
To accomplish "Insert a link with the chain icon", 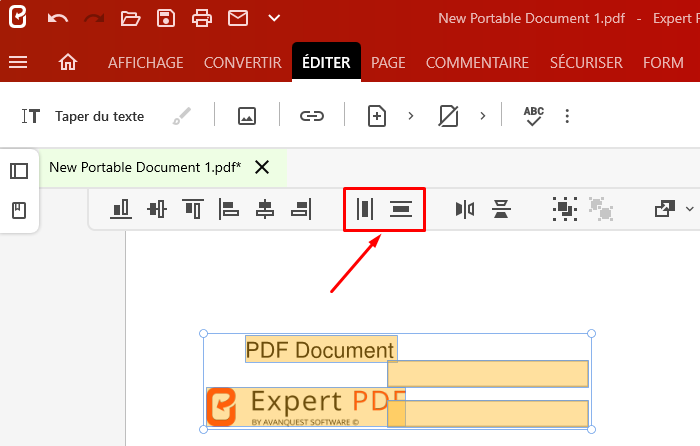I will (x=312, y=116).
